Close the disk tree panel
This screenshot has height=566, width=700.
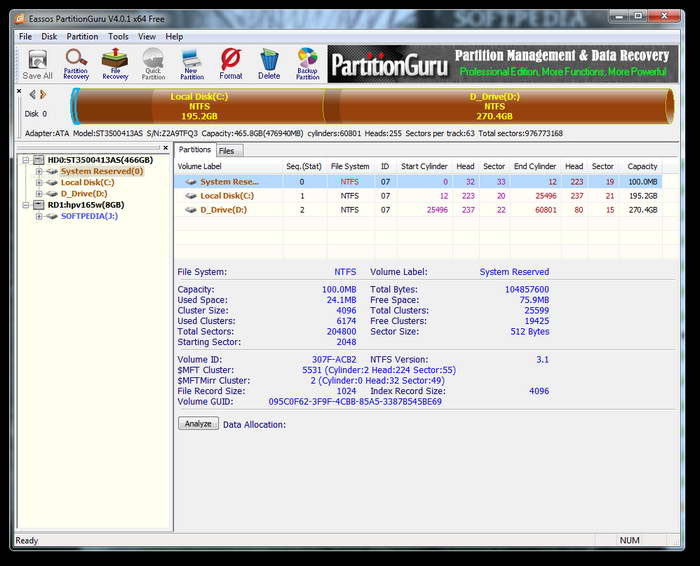point(166,148)
